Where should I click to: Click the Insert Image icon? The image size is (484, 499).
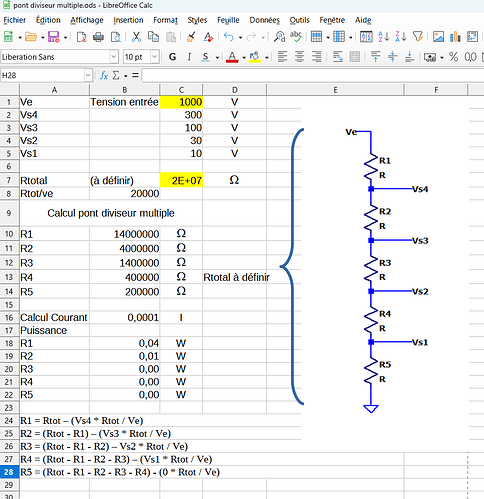(438, 37)
